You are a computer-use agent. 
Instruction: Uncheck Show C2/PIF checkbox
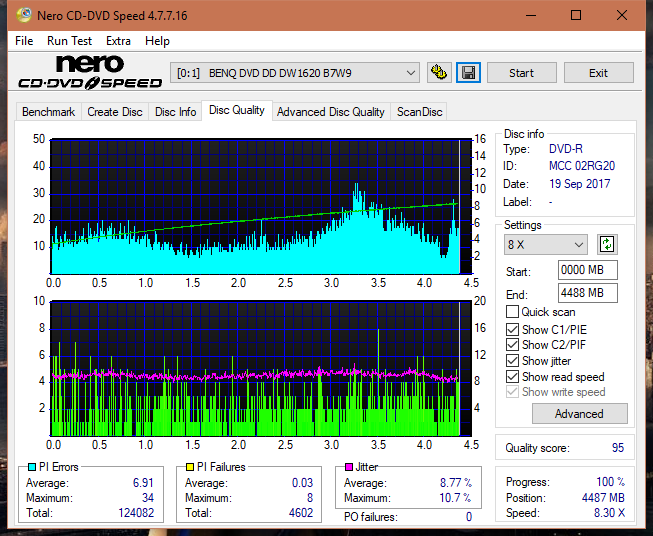(512, 345)
